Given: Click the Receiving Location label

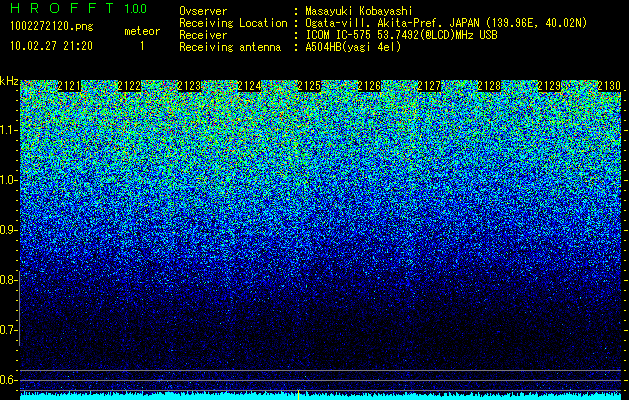Looking at the screenshot, I should (233, 23).
